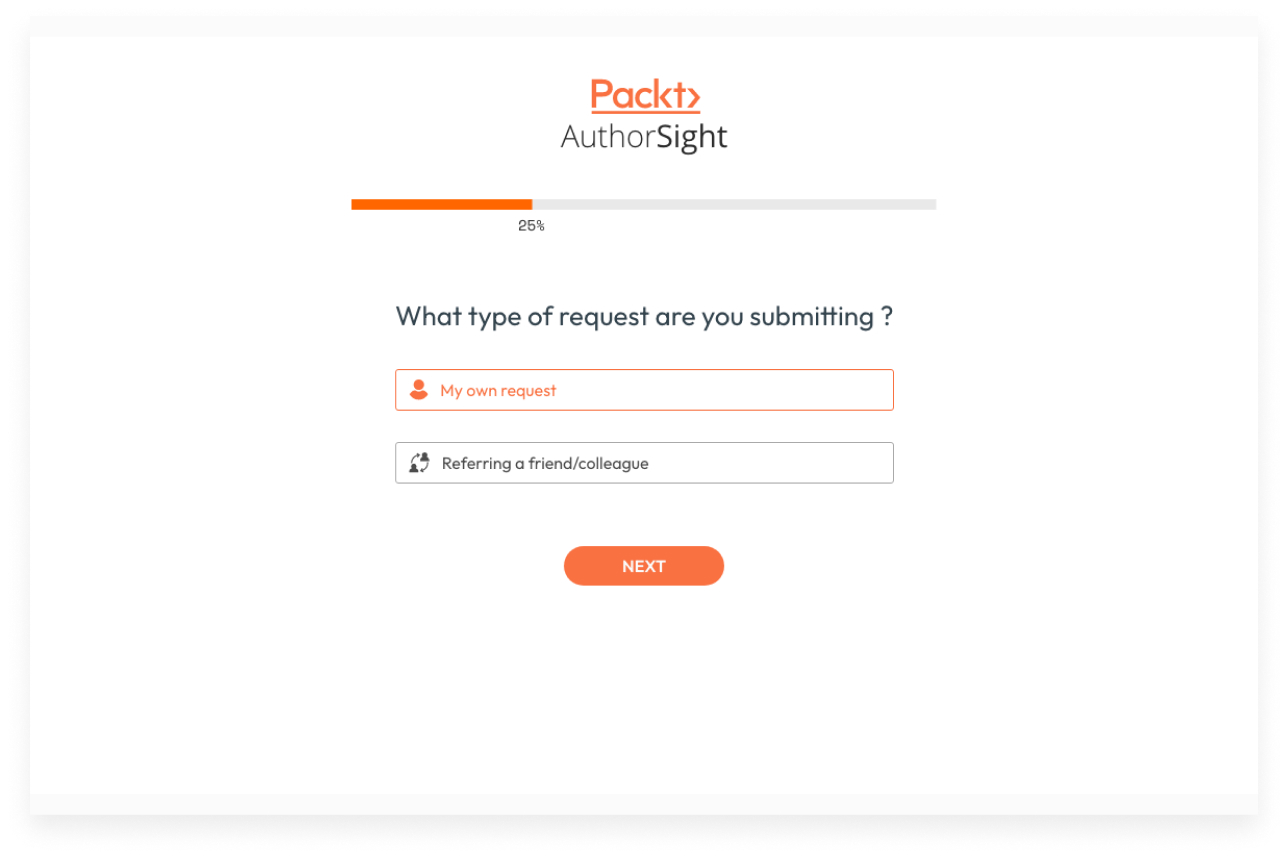Click the underlined Packt brand mark

[x=644, y=95]
